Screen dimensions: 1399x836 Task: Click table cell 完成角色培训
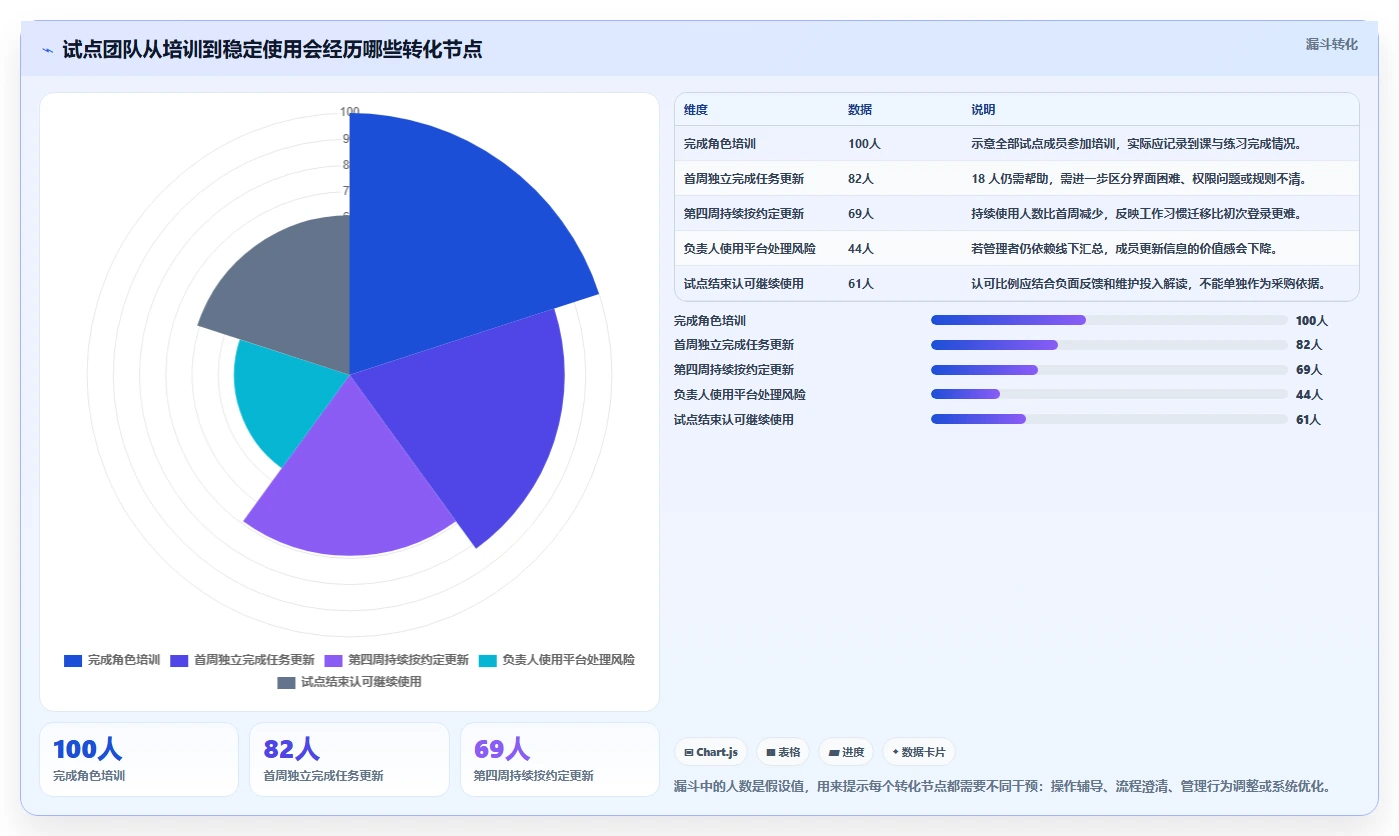click(720, 144)
